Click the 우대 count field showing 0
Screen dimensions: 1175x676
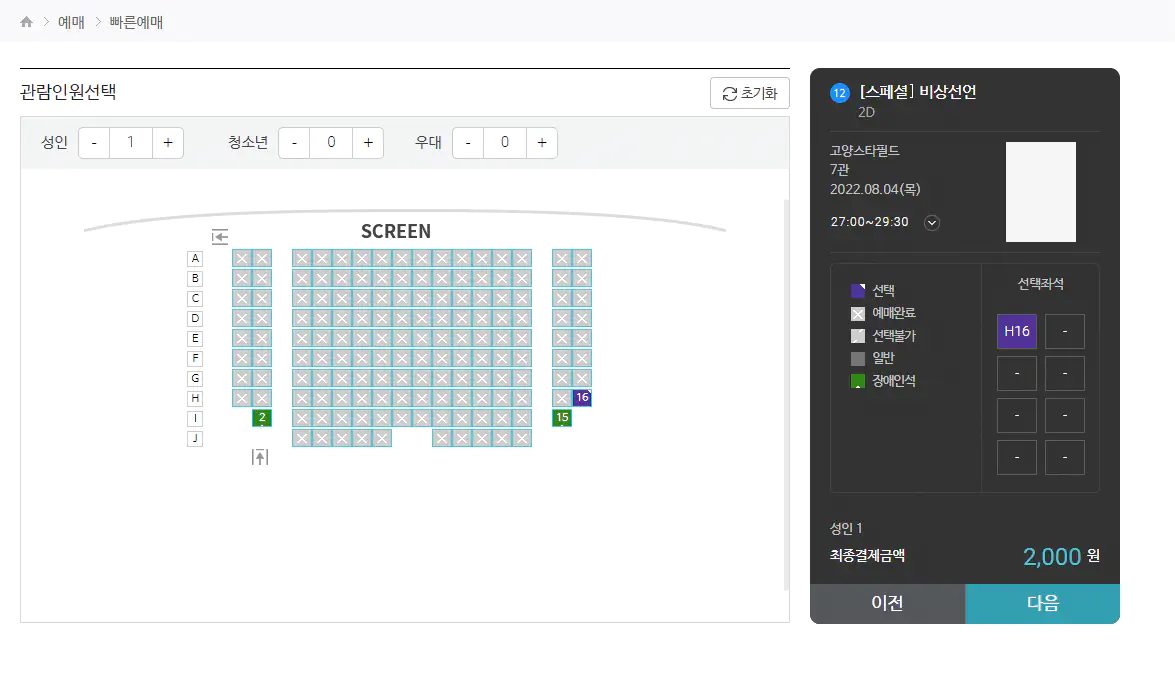coord(505,142)
